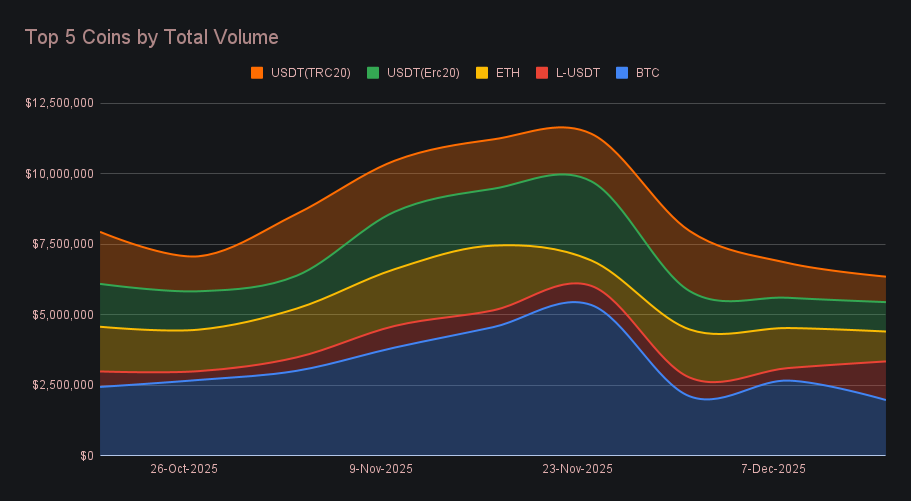911x501 pixels.
Task: Click the L-USDT legend text
Action: [x=577, y=73]
